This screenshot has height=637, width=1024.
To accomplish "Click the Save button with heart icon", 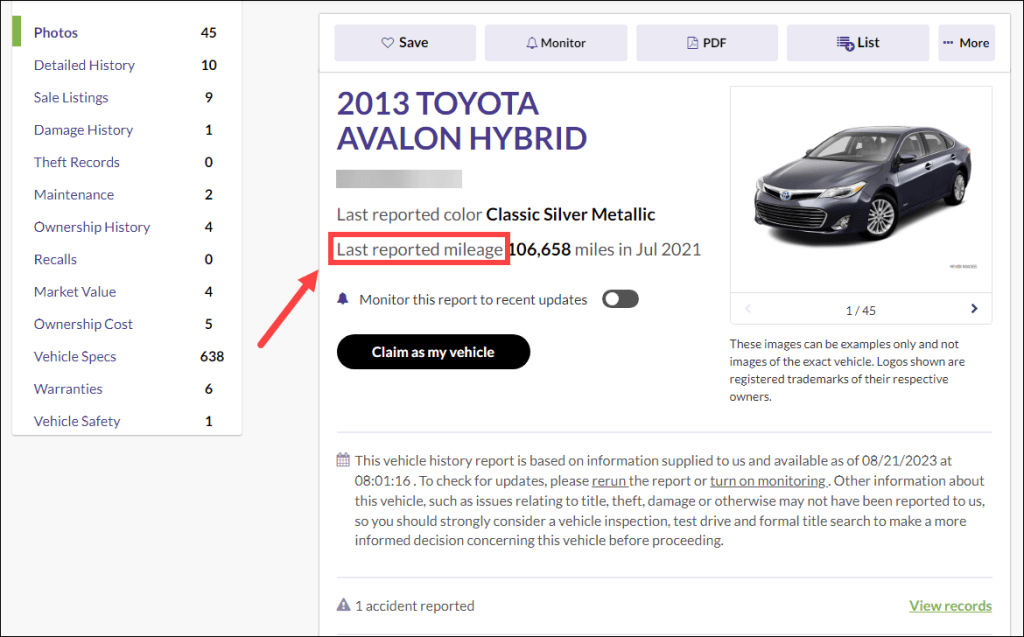I will tap(405, 42).
